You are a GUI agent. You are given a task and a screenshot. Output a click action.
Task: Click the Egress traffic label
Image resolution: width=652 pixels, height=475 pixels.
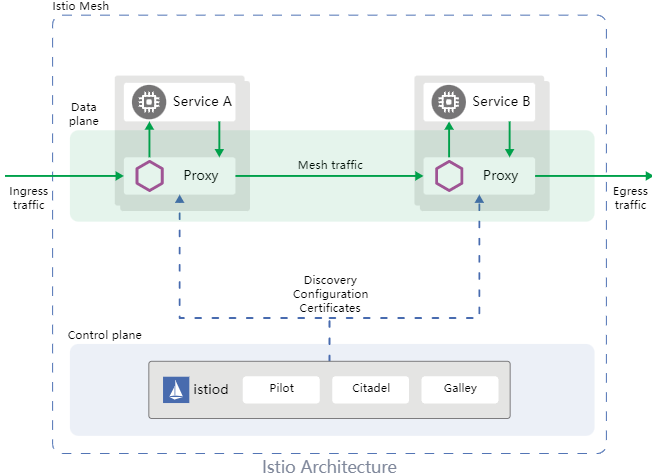[x=630, y=197]
